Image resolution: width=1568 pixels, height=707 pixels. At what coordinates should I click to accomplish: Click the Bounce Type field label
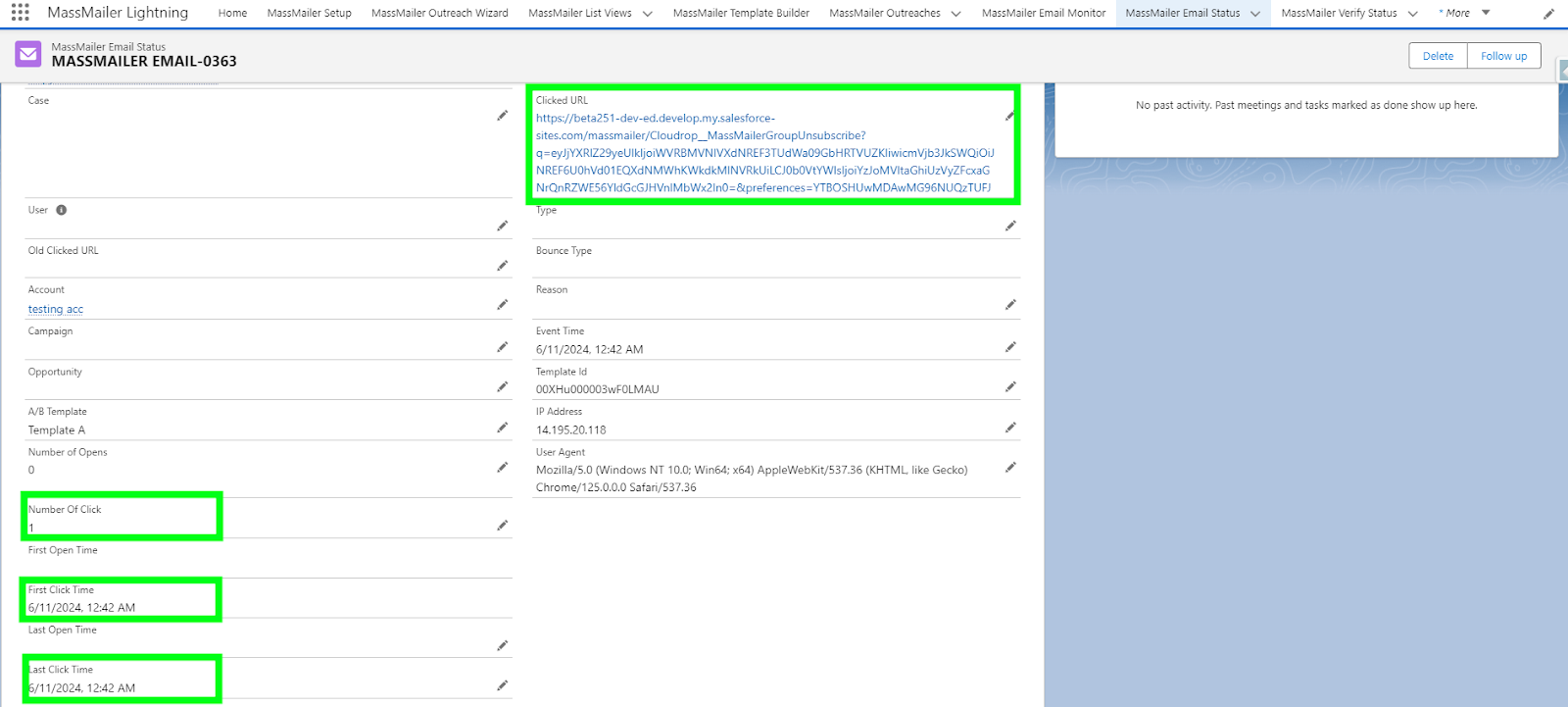point(563,251)
